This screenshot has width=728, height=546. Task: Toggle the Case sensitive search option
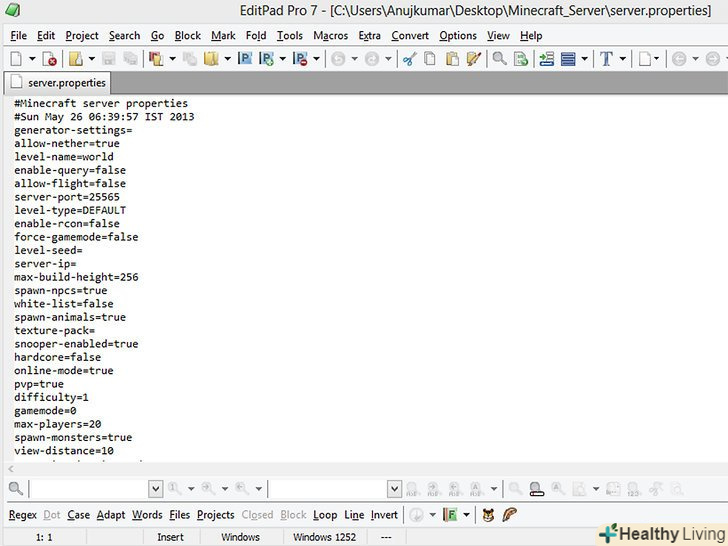[x=78, y=515]
